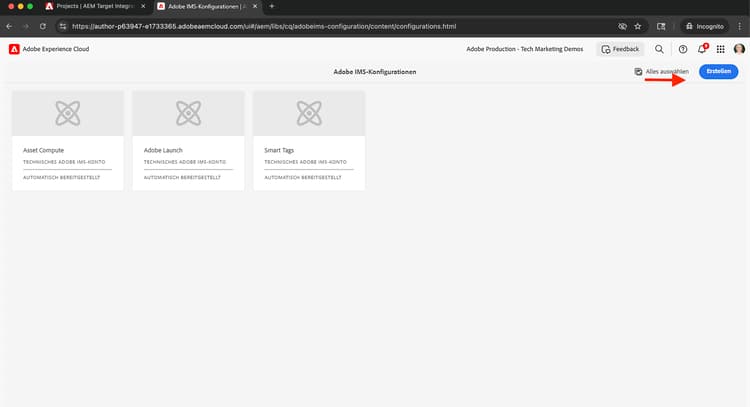Click Automatisch bereitgestellt under Smart Tags
750x407 pixels.
coord(303,177)
